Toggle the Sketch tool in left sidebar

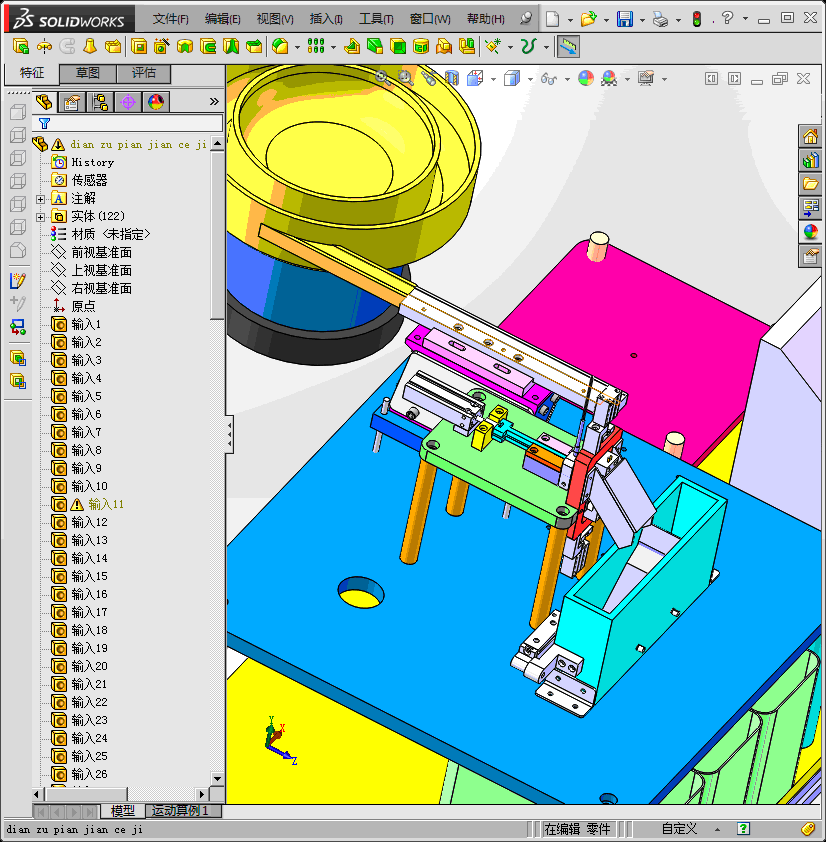tap(18, 280)
